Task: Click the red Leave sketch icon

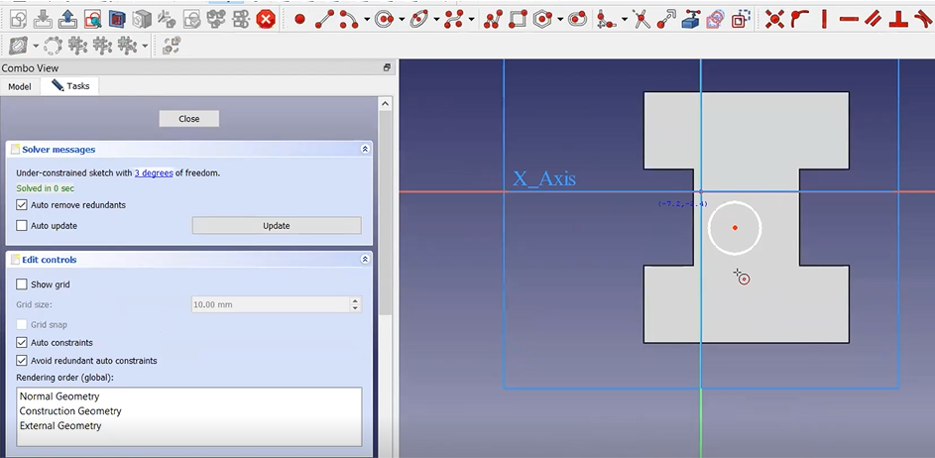Action: tap(266, 20)
